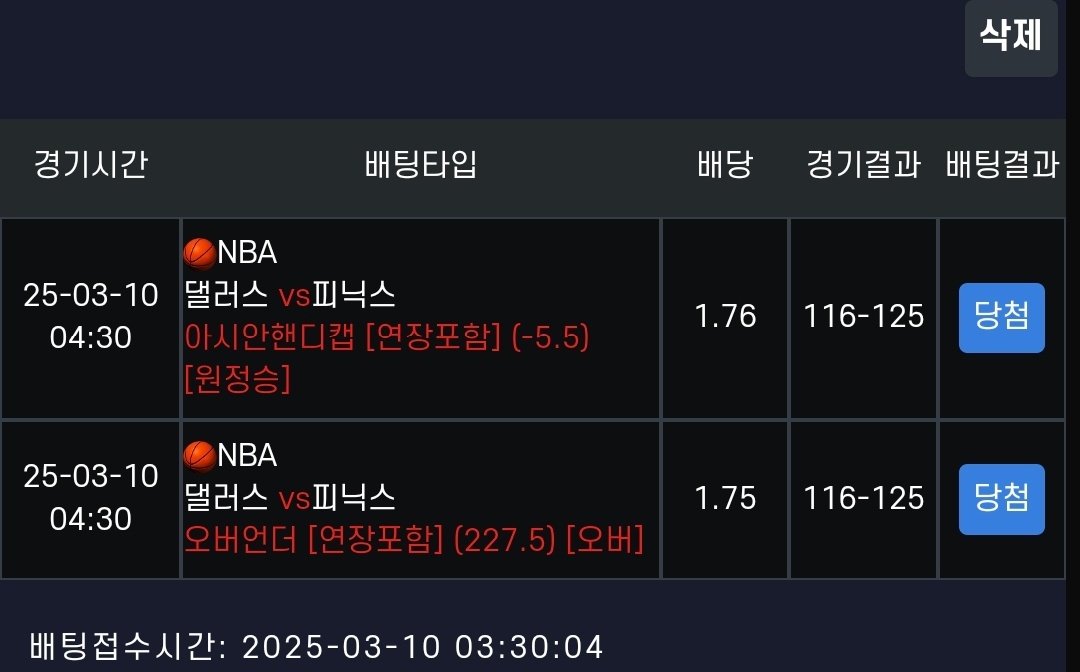Click the 116-125 score in the over/under row
Image resolution: width=1080 pixels, height=672 pixels.
(864, 499)
